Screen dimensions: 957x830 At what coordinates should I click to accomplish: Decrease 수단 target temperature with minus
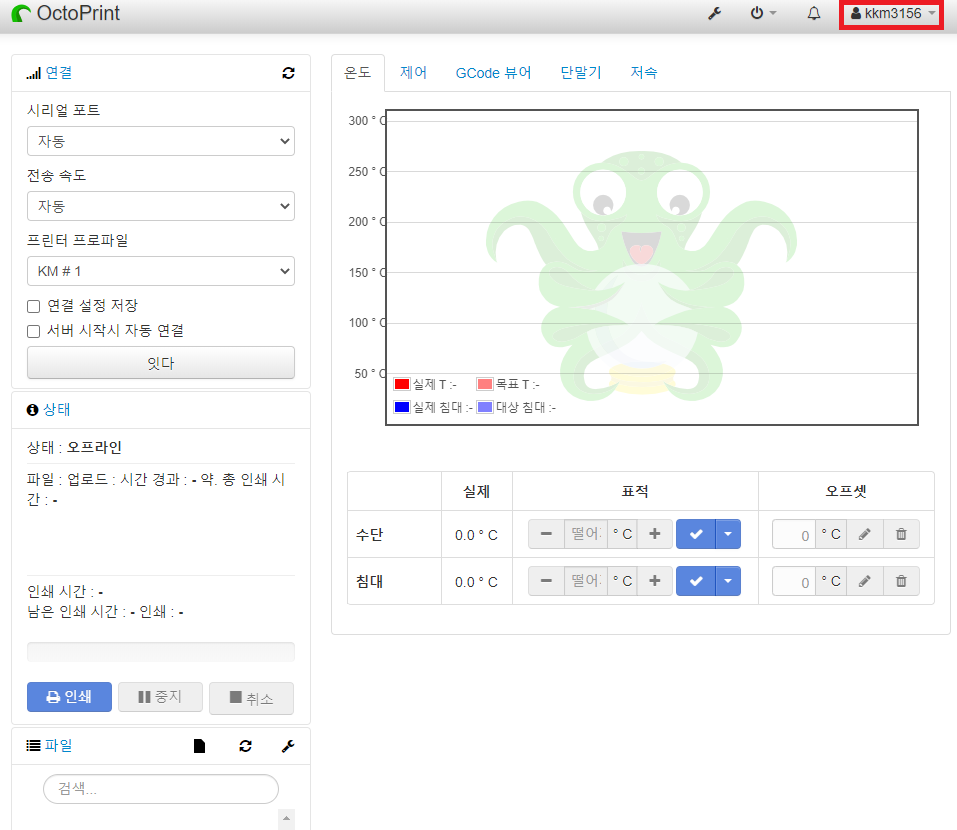pyautogui.click(x=546, y=534)
